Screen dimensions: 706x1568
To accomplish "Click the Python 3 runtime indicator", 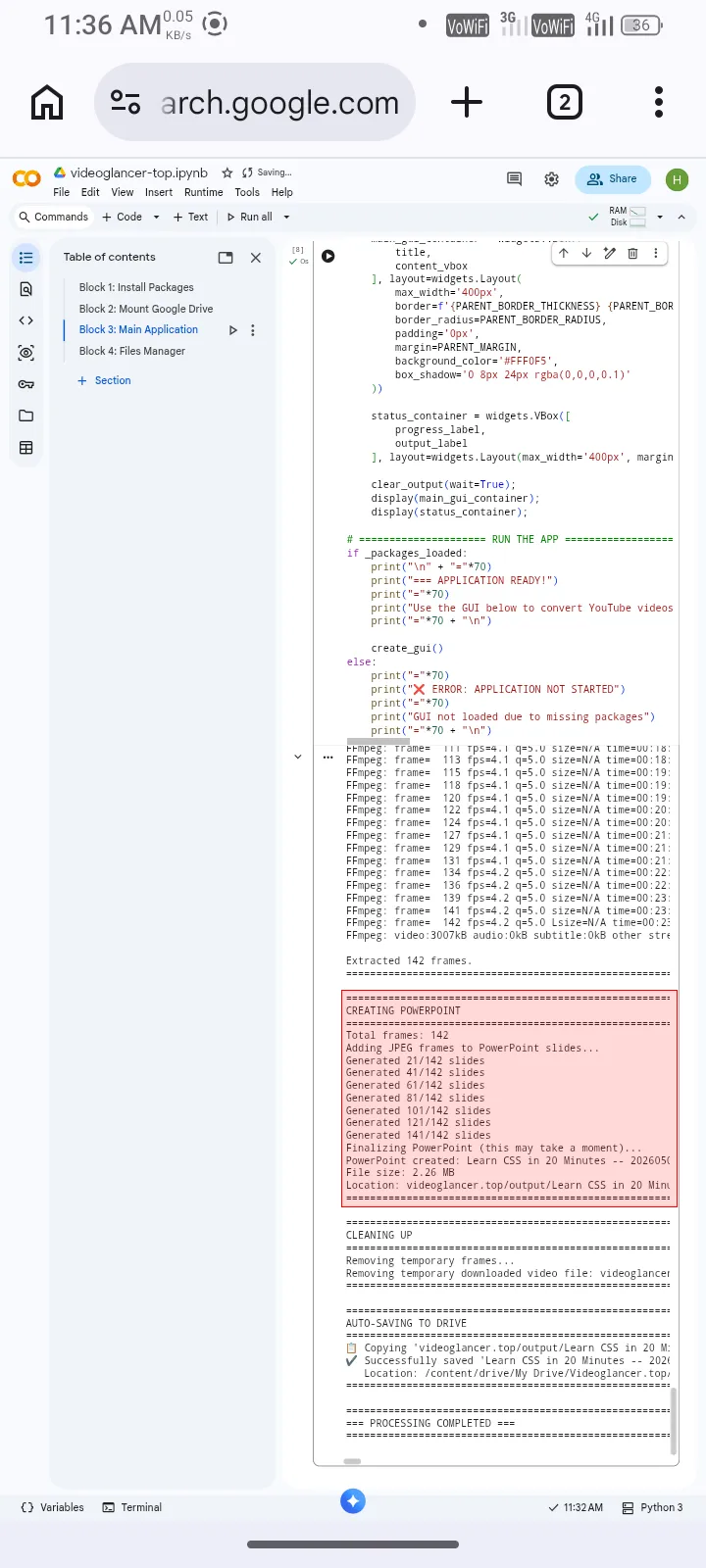I will pyautogui.click(x=652, y=1507).
